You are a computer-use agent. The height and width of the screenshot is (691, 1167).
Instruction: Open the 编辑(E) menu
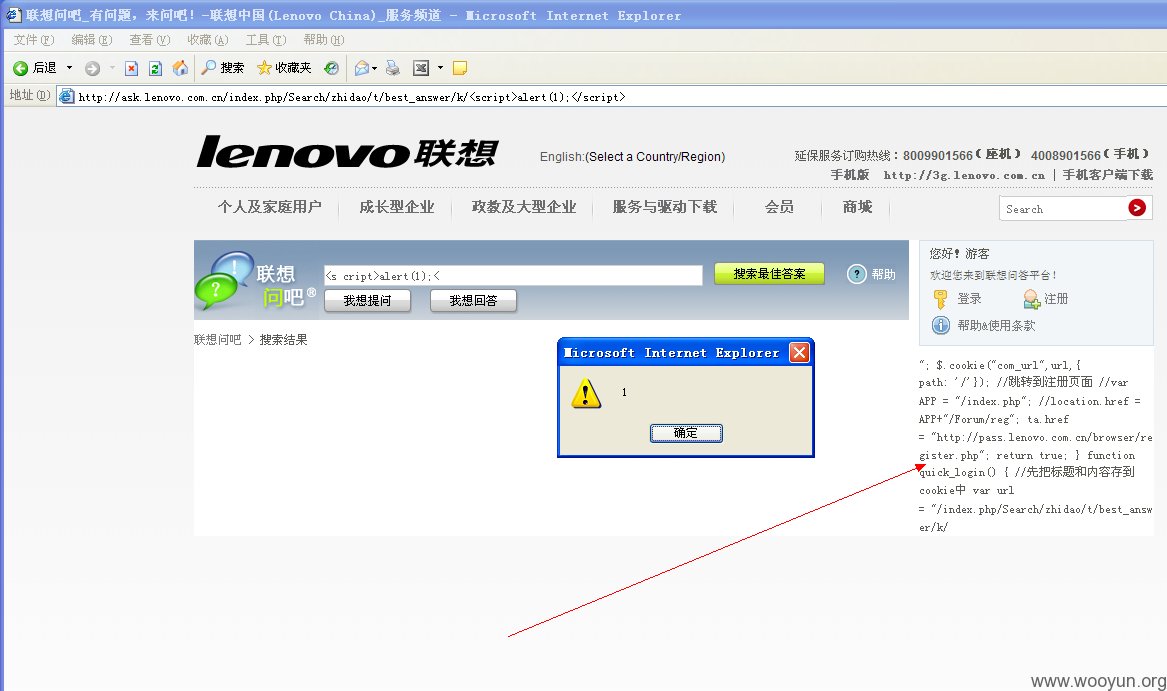92,39
